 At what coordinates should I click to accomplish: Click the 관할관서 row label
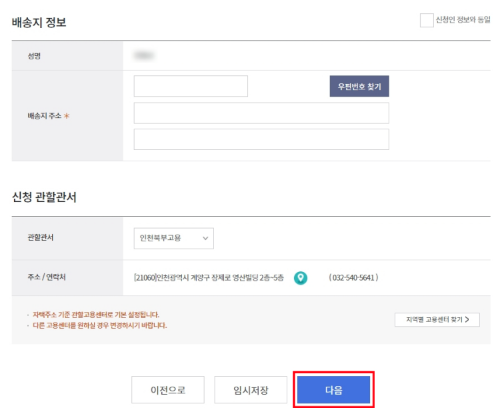pos(40,237)
